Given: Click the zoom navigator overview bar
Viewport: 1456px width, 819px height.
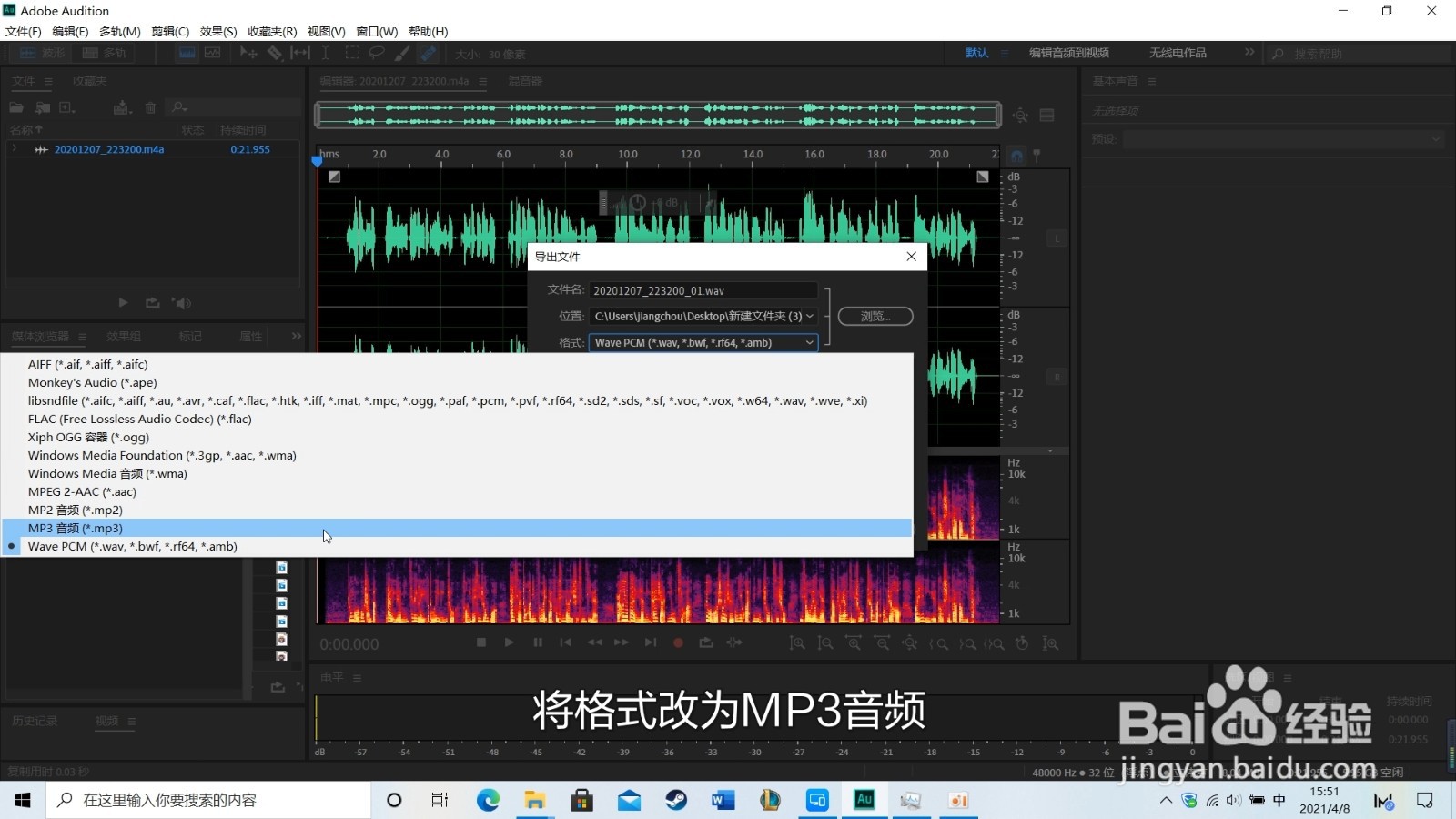Looking at the screenshot, I should [658, 115].
